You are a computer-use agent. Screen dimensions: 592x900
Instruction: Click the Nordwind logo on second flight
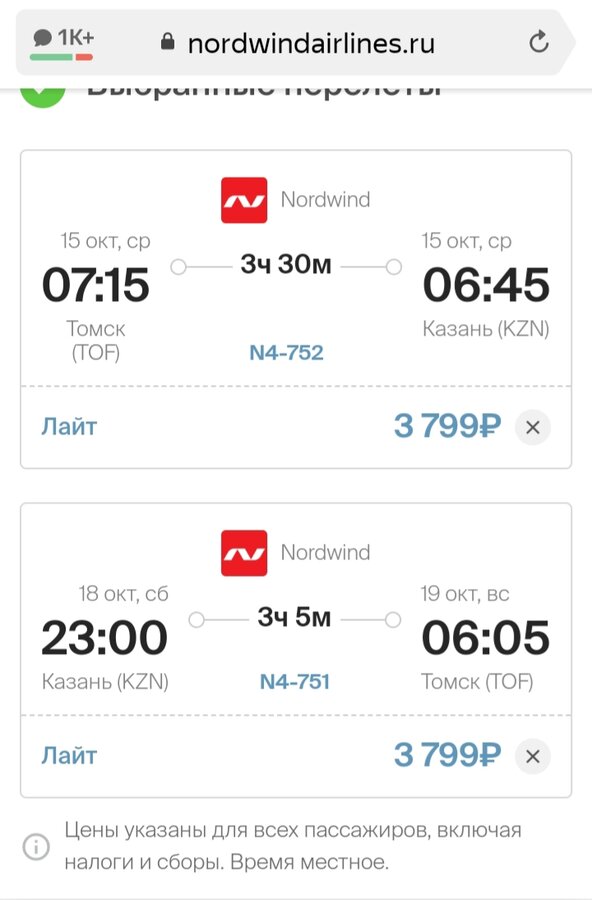244,553
